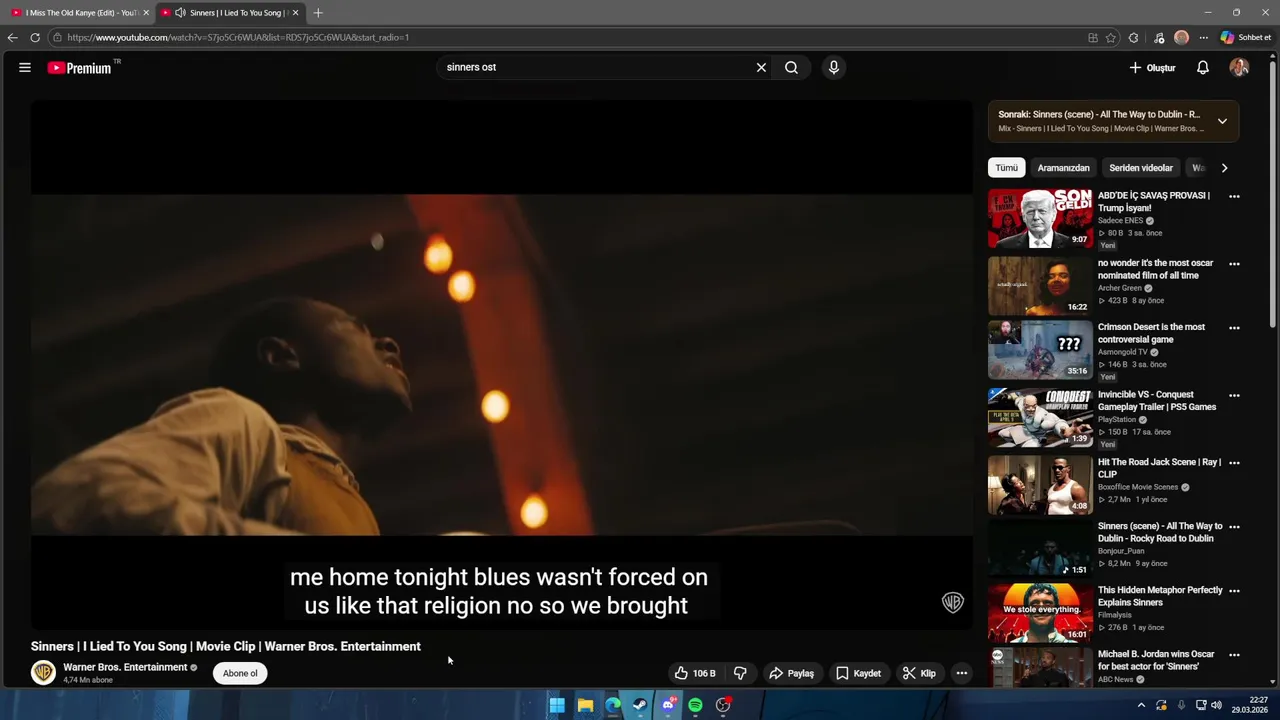Open Crimson Desert most controversial game title

coord(1151,333)
